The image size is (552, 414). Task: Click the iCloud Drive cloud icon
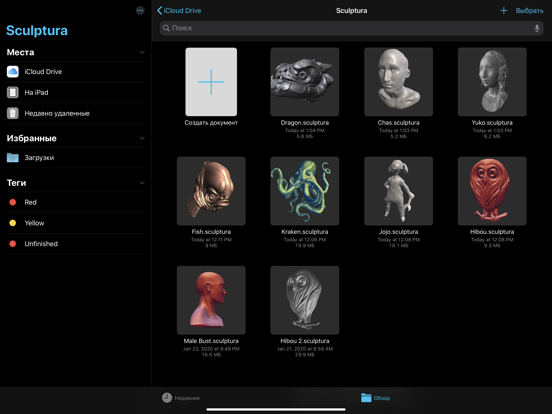point(13,71)
